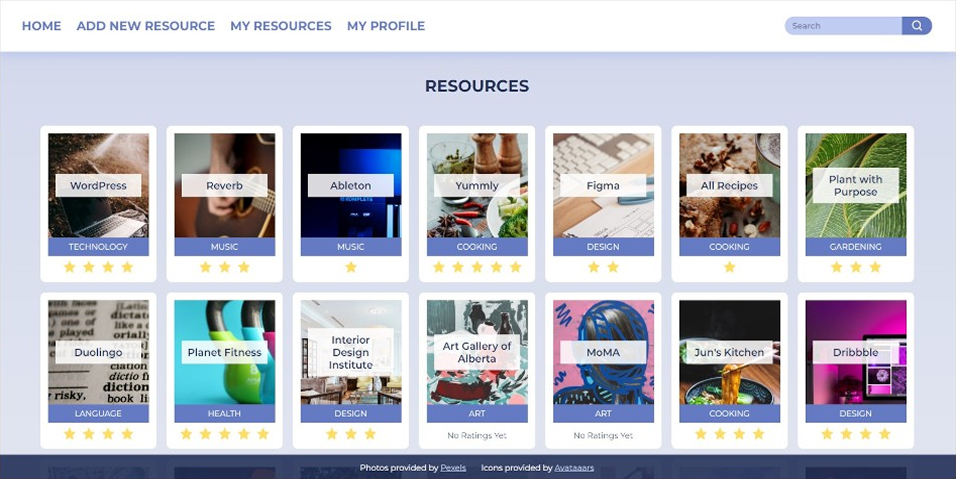Go to HOME page

[41, 26]
